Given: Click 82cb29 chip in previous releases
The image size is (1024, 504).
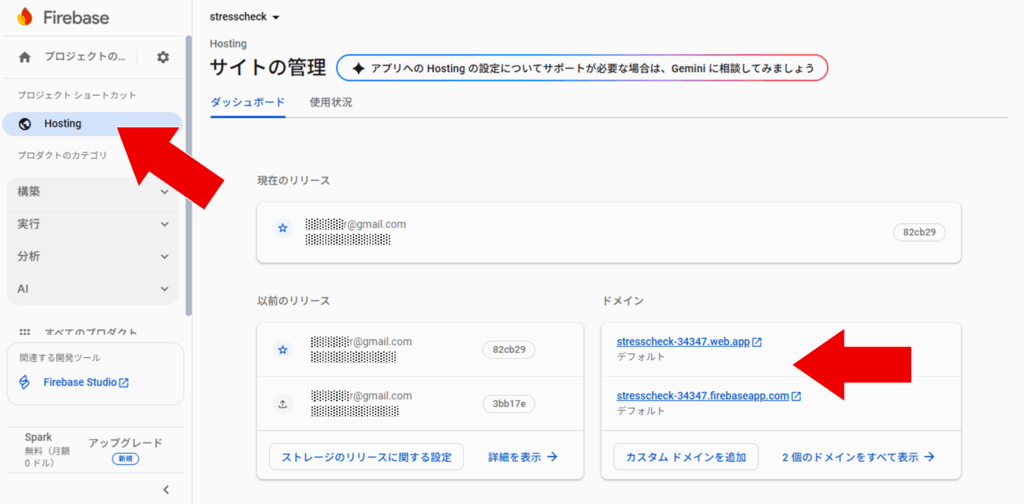Looking at the screenshot, I should 509,349.
